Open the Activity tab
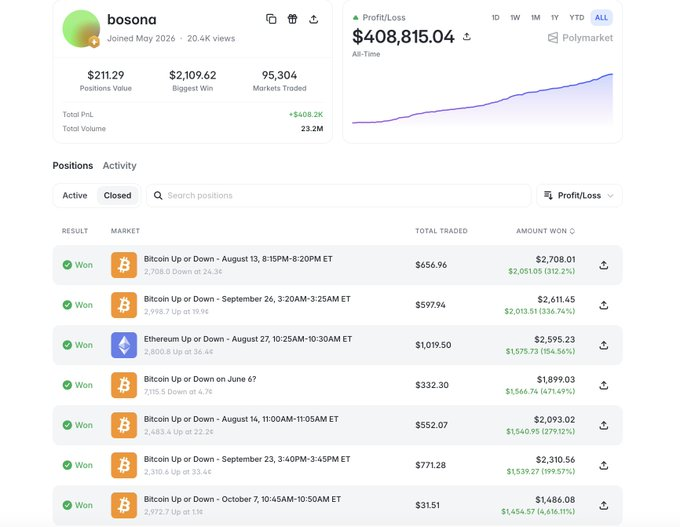The height and width of the screenshot is (527, 680). tap(120, 166)
